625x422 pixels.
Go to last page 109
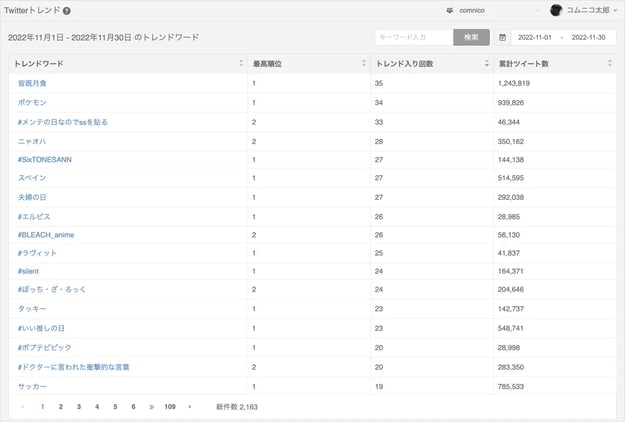click(170, 406)
